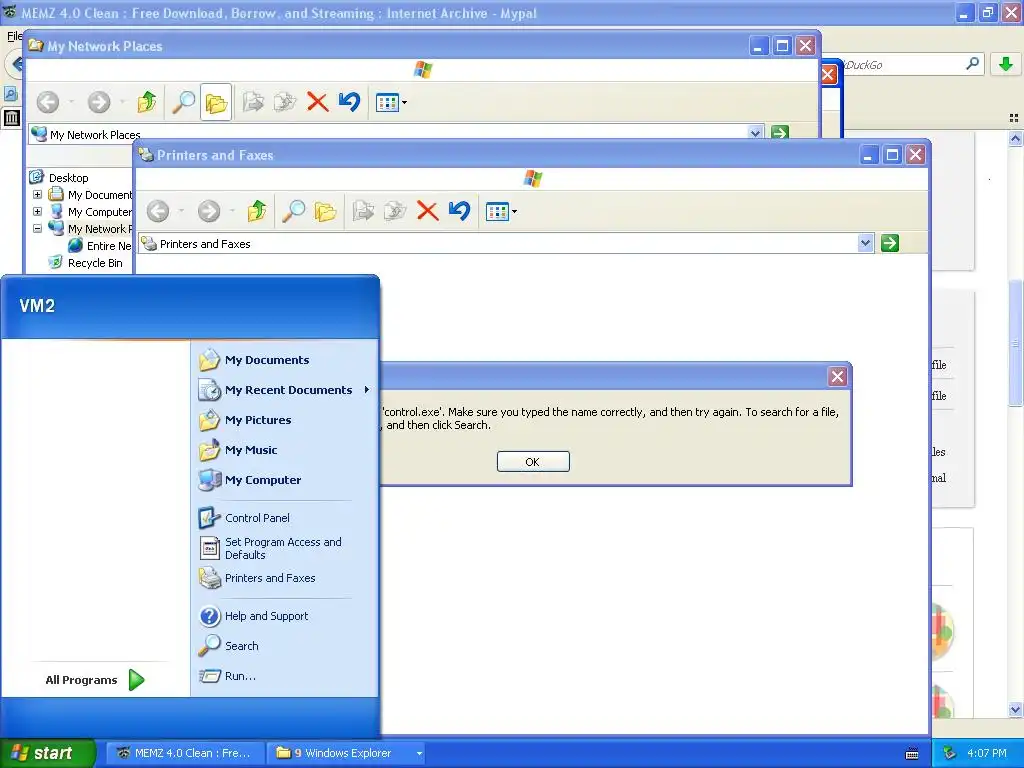Click Back arrow in Printers and Faxes window
Viewport: 1024px width, 768px height.
pos(158,211)
